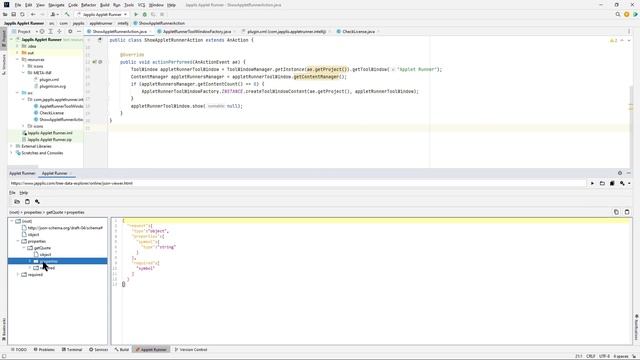Click the JSON viewer paste clipboard icon

(27, 202)
